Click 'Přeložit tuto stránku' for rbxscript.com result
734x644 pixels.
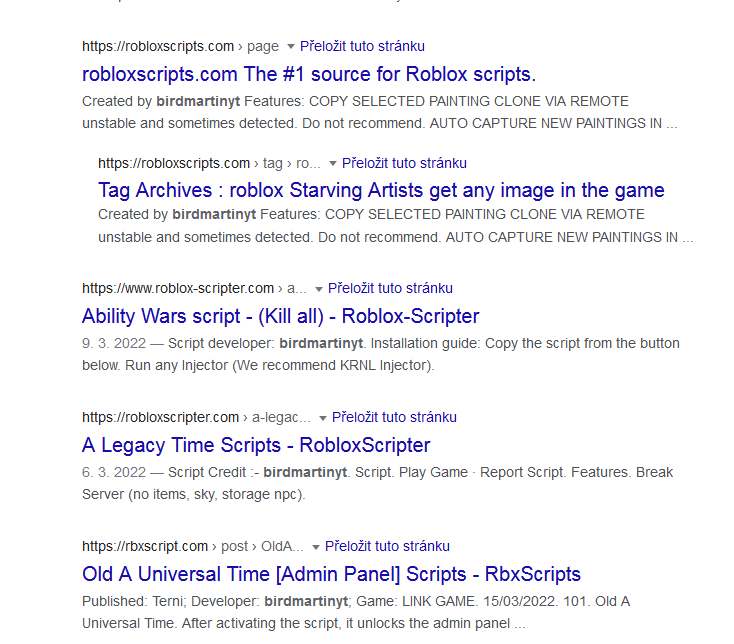pos(387,546)
